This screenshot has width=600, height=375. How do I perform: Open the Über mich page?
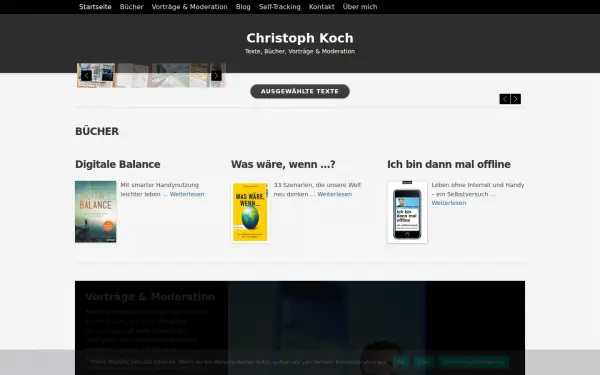pyautogui.click(x=360, y=7)
